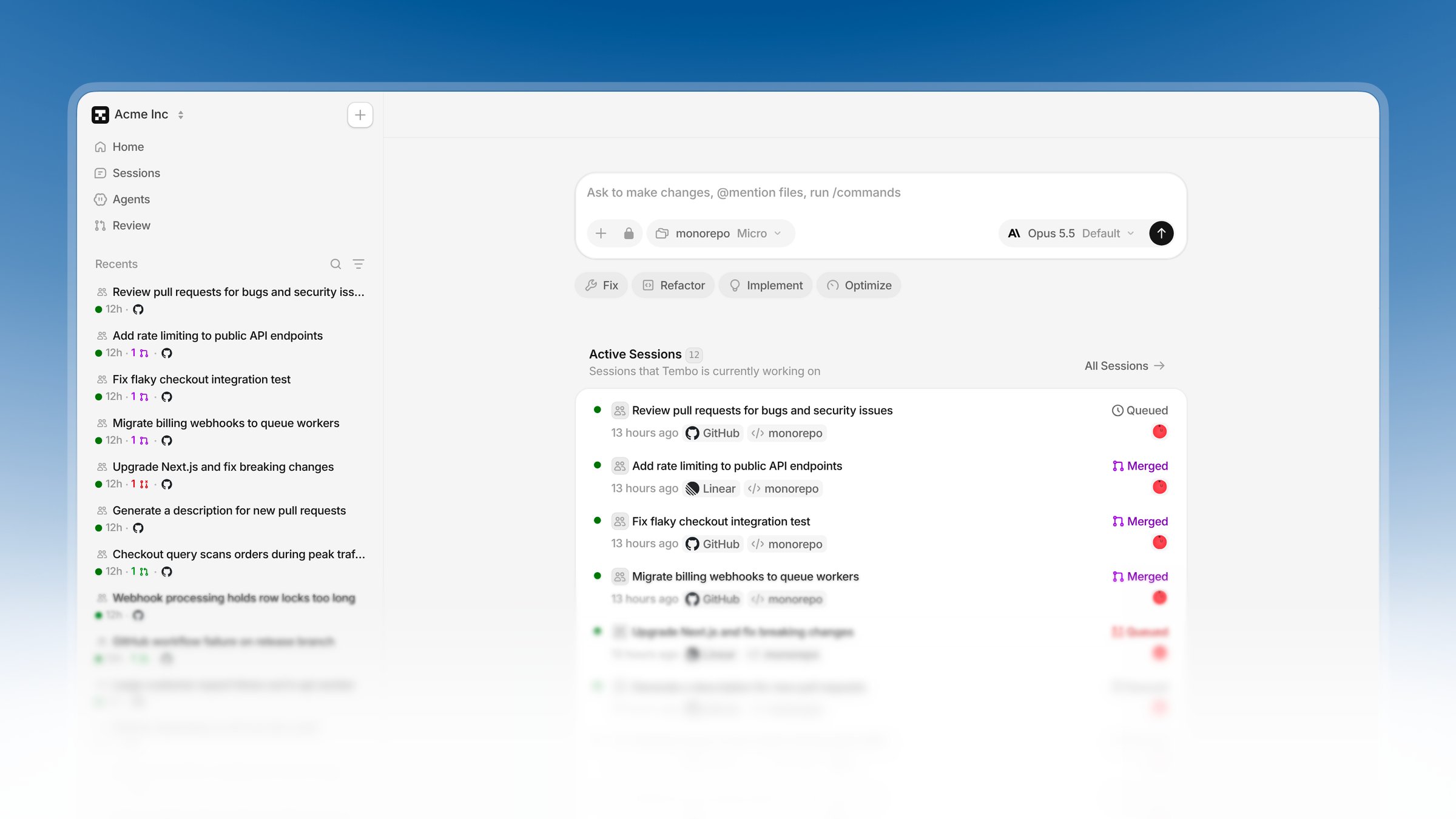Select the Refactor suggestion chip
The image size is (1456, 819).
(673, 285)
